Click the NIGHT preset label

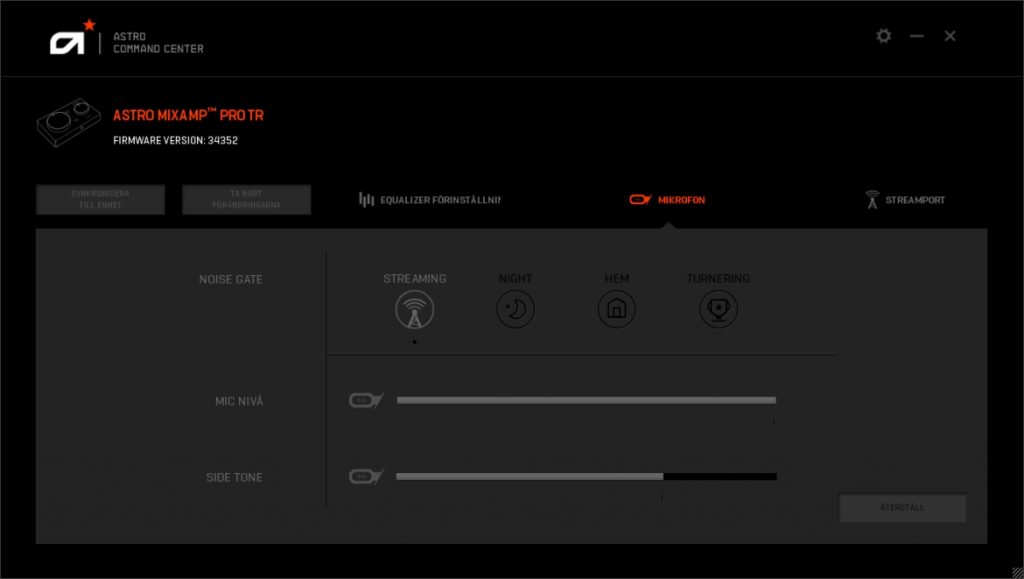click(x=515, y=279)
